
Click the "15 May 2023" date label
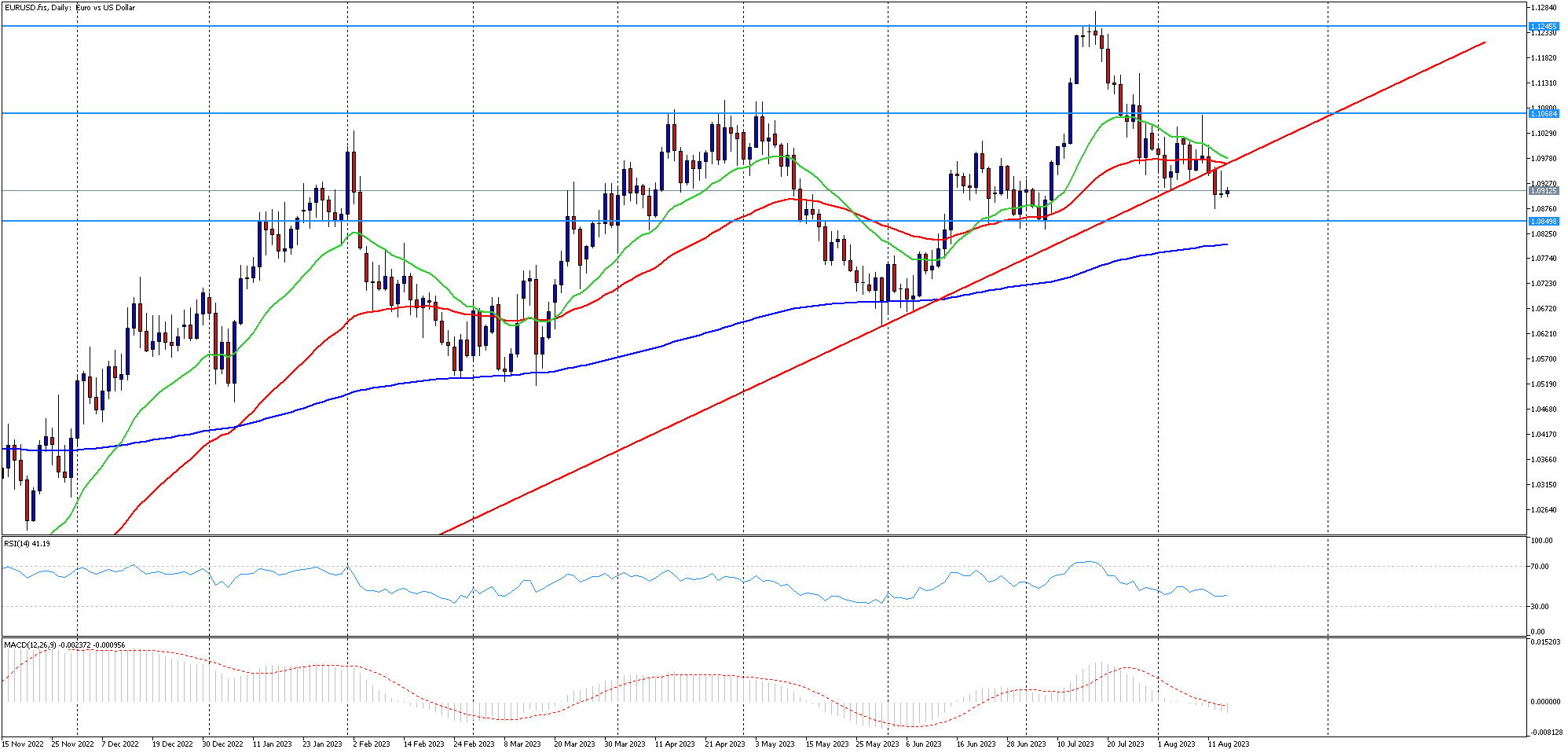pos(829,744)
